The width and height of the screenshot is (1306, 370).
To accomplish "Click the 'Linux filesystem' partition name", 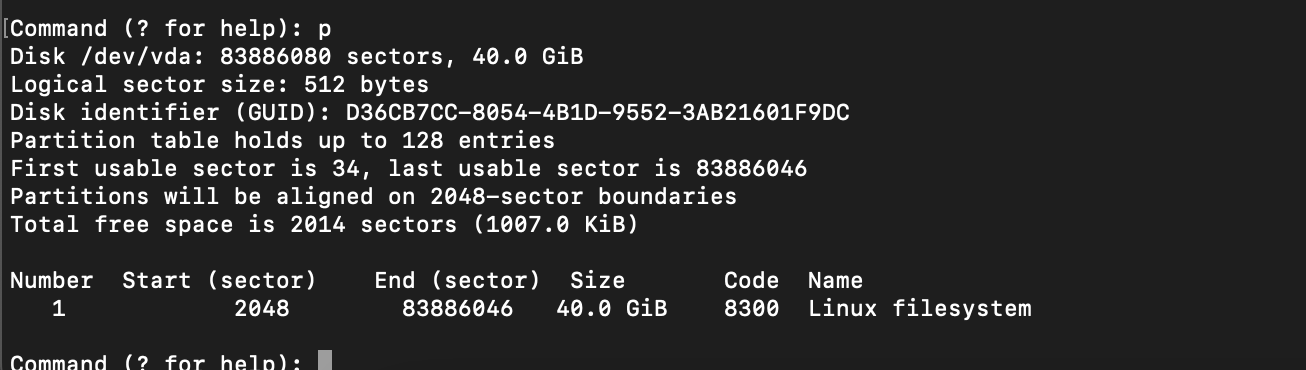I will (x=919, y=308).
